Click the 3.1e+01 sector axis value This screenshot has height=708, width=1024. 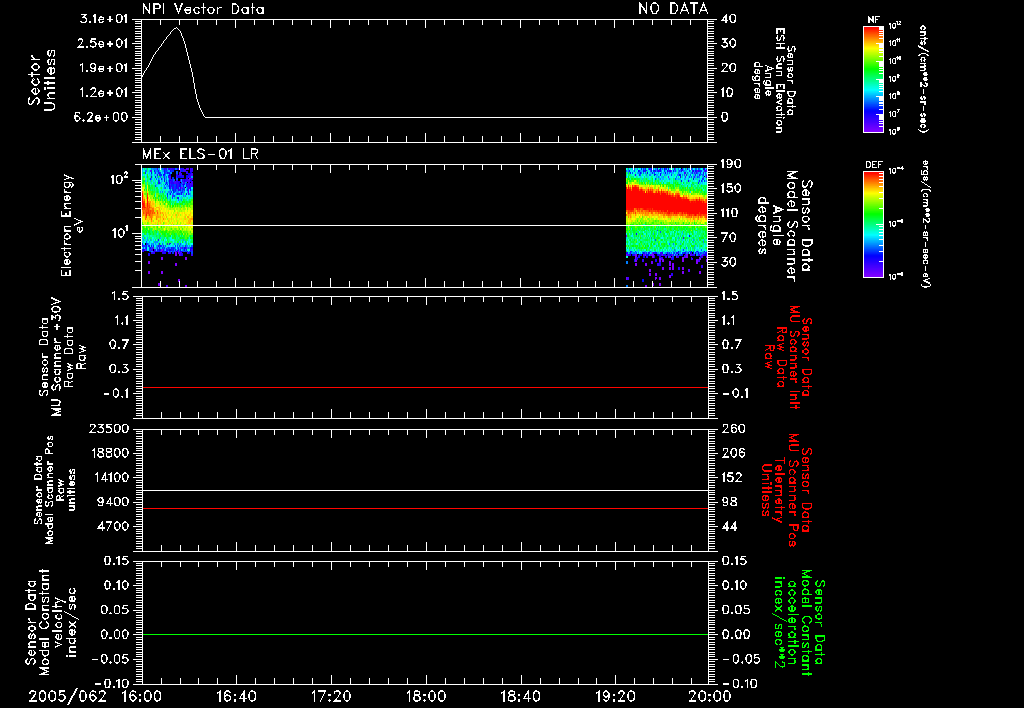(x=103, y=19)
